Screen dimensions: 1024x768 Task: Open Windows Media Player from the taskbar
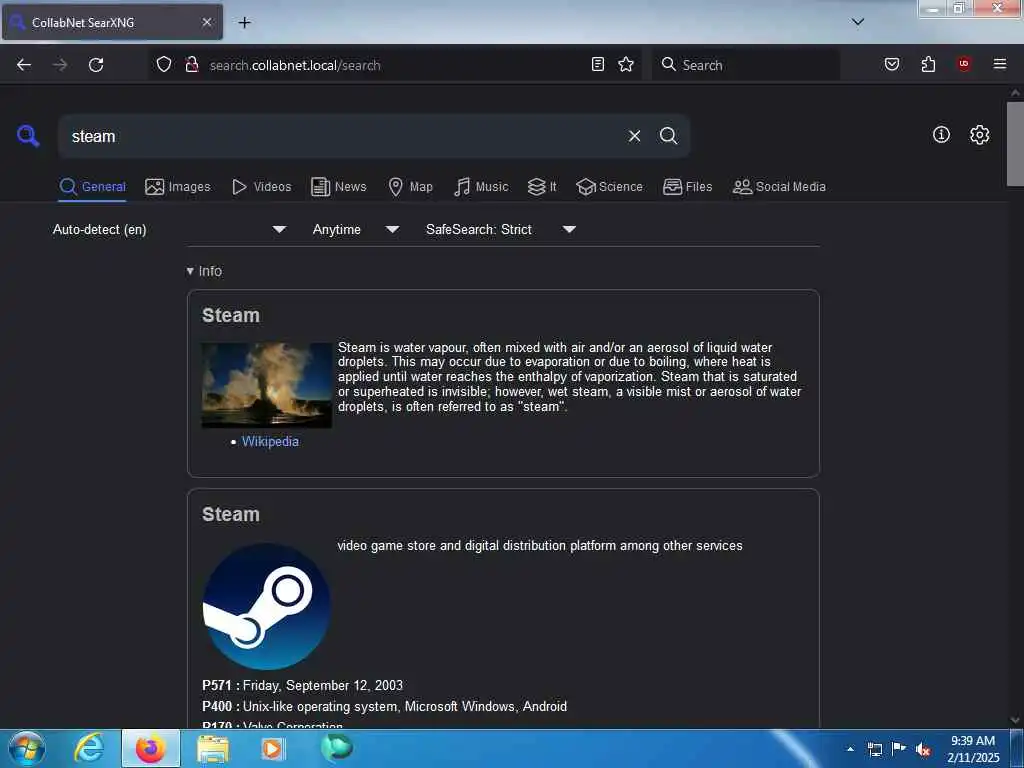[x=272, y=748]
